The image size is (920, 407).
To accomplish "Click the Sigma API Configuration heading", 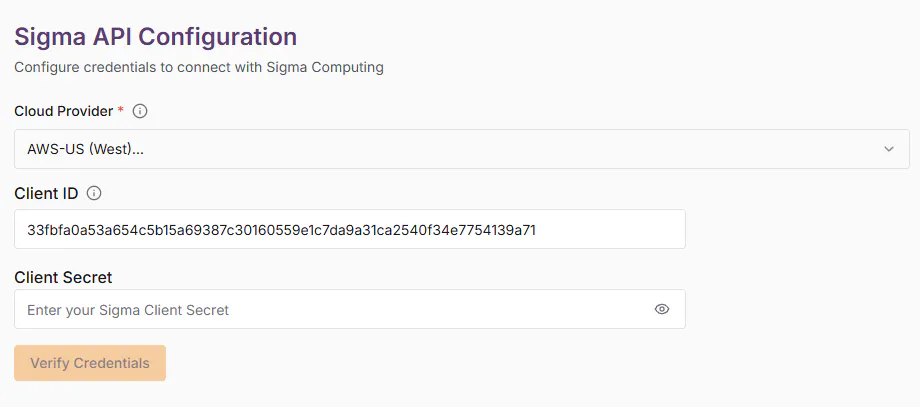I will coord(155,37).
